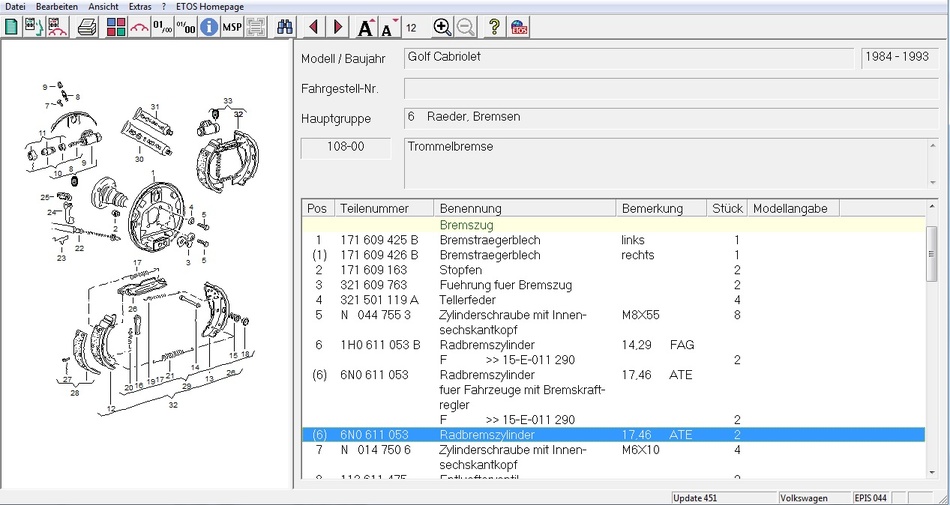Select the Bremszug heading row
The height and width of the screenshot is (505, 950).
click(614, 225)
